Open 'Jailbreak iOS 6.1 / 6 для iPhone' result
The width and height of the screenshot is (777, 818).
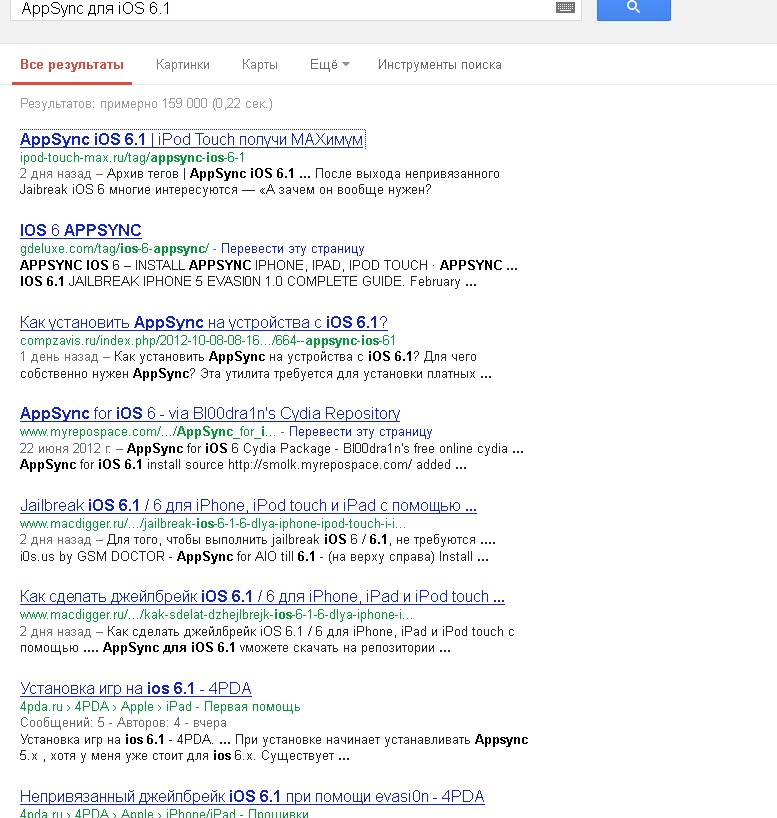[x=248, y=505]
